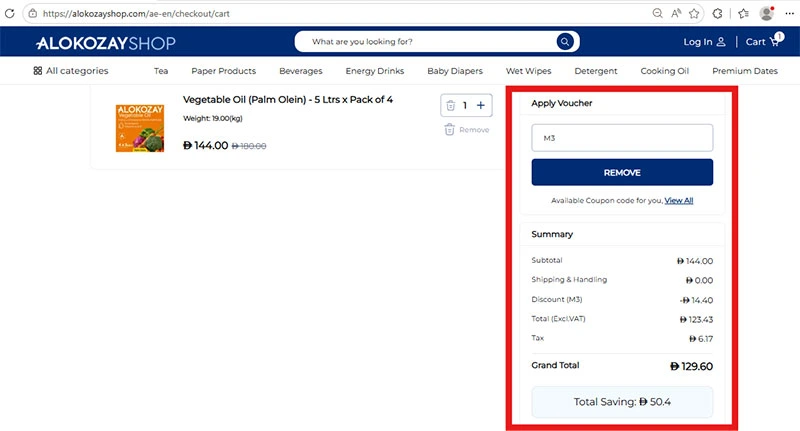Click the search magnifier button
The width and height of the screenshot is (800, 431).
[x=565, y=42]
